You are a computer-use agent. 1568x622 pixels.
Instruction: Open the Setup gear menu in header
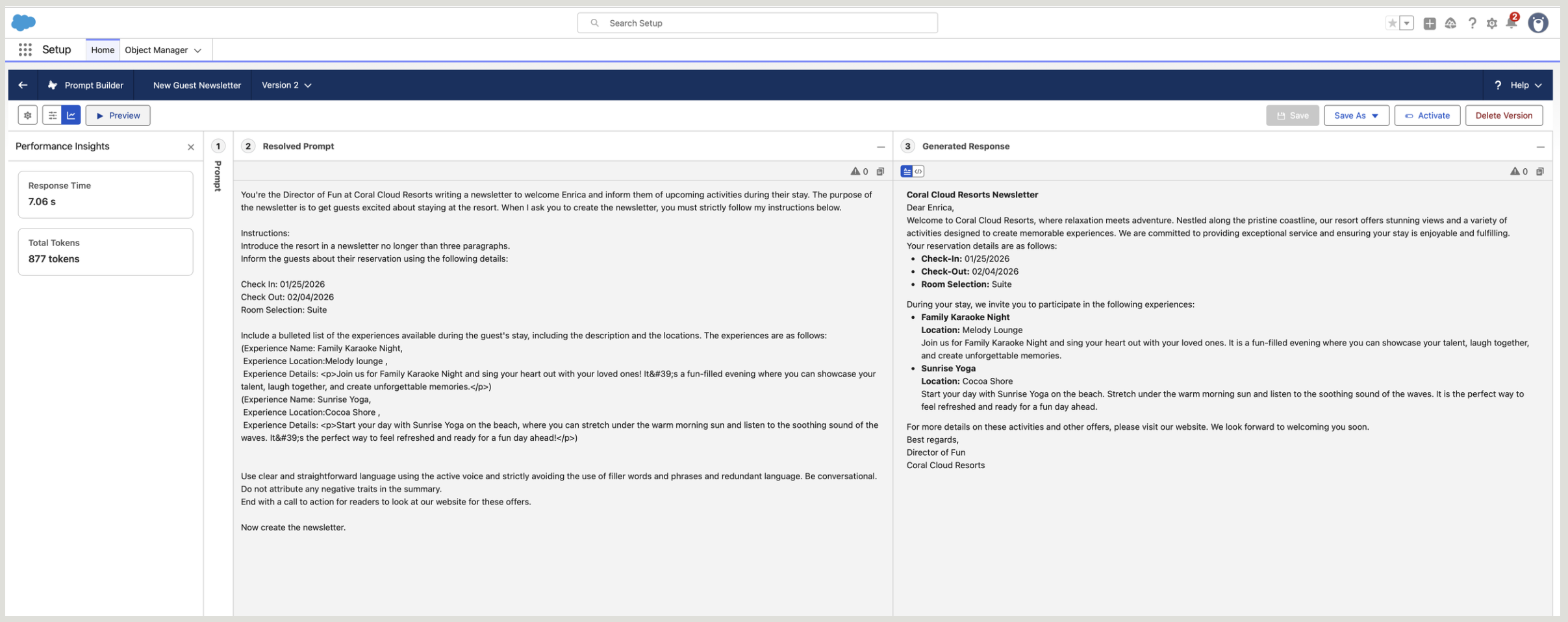pyautogui.click(x=1492, y=23)
